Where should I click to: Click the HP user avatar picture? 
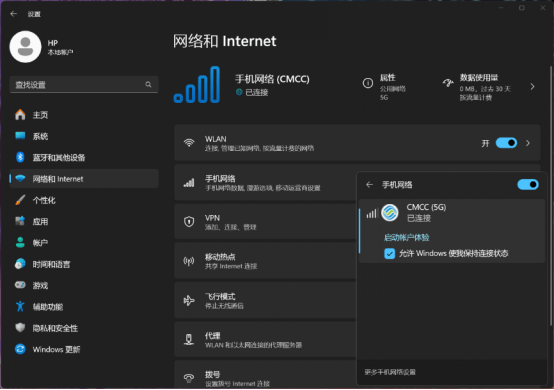click(25, 47)
